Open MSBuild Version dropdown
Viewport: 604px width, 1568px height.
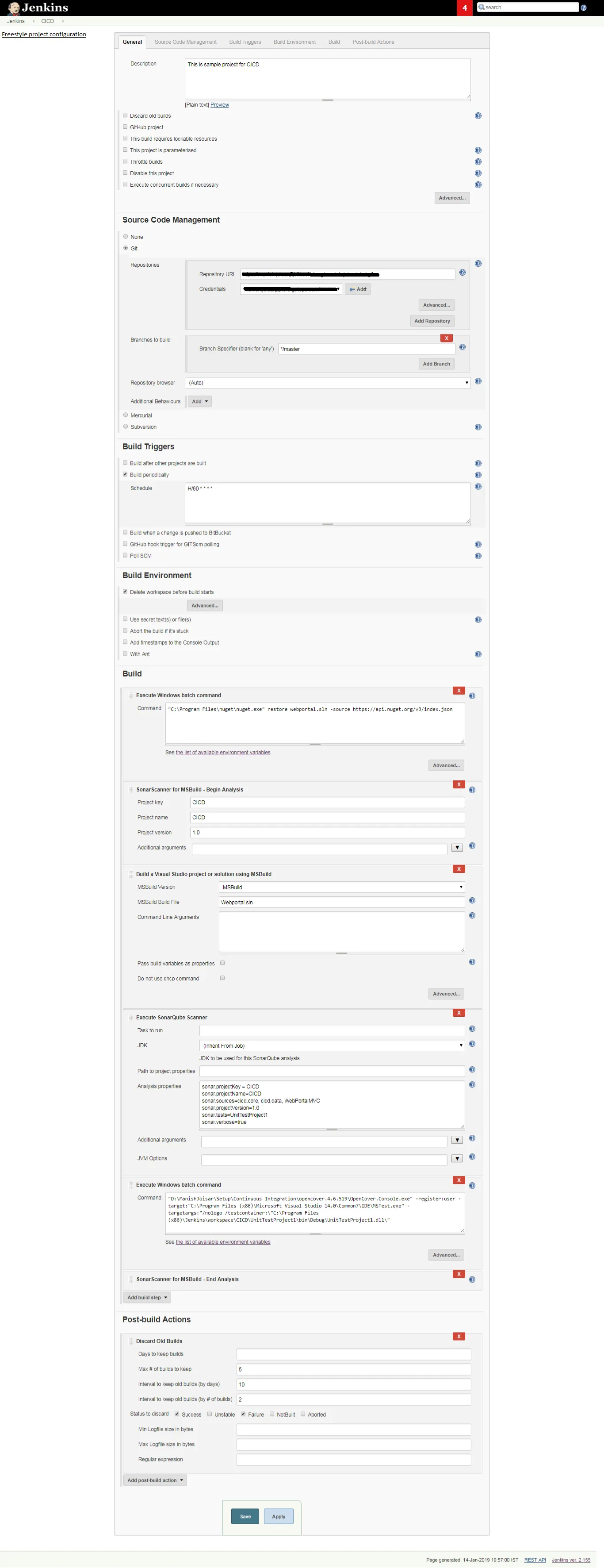click(342, 888)
